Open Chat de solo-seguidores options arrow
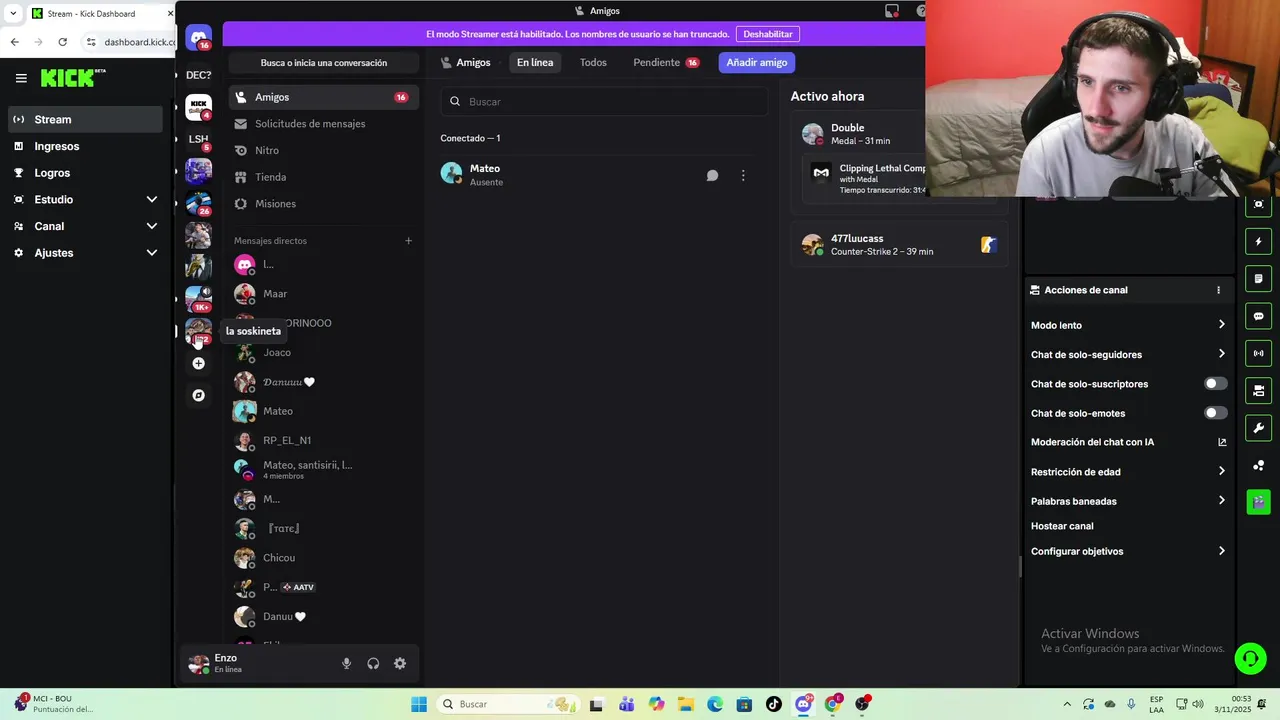1280x720 pixels. pyautogui.click(x=1221, y=354)
